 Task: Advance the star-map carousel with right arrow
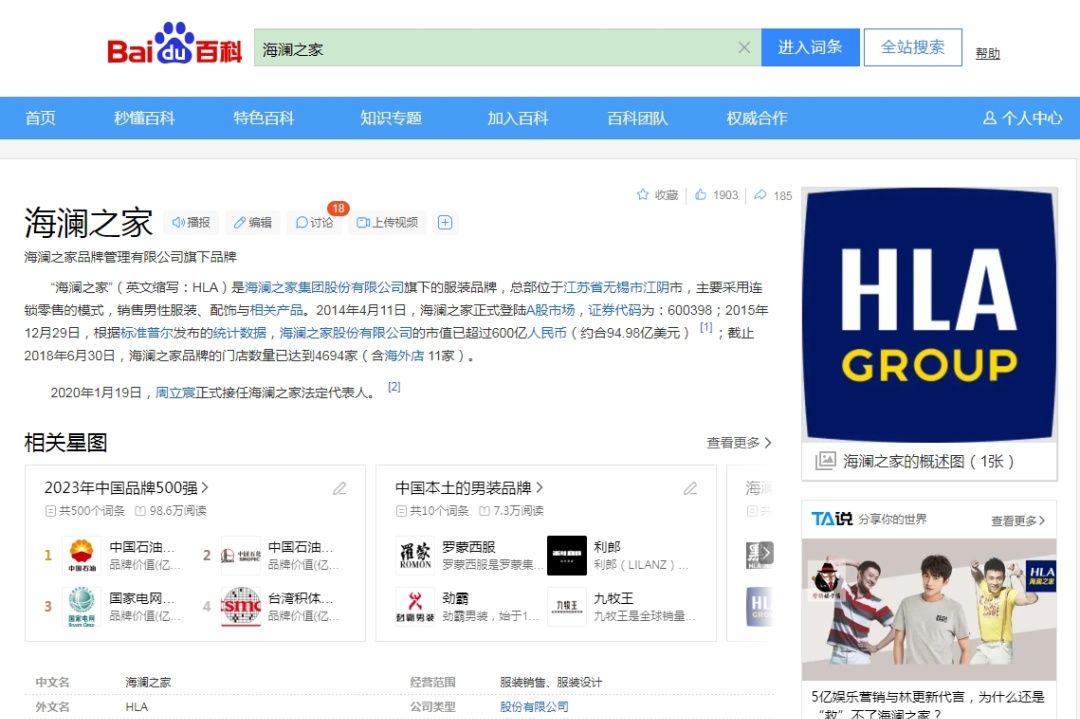[765, 553]
